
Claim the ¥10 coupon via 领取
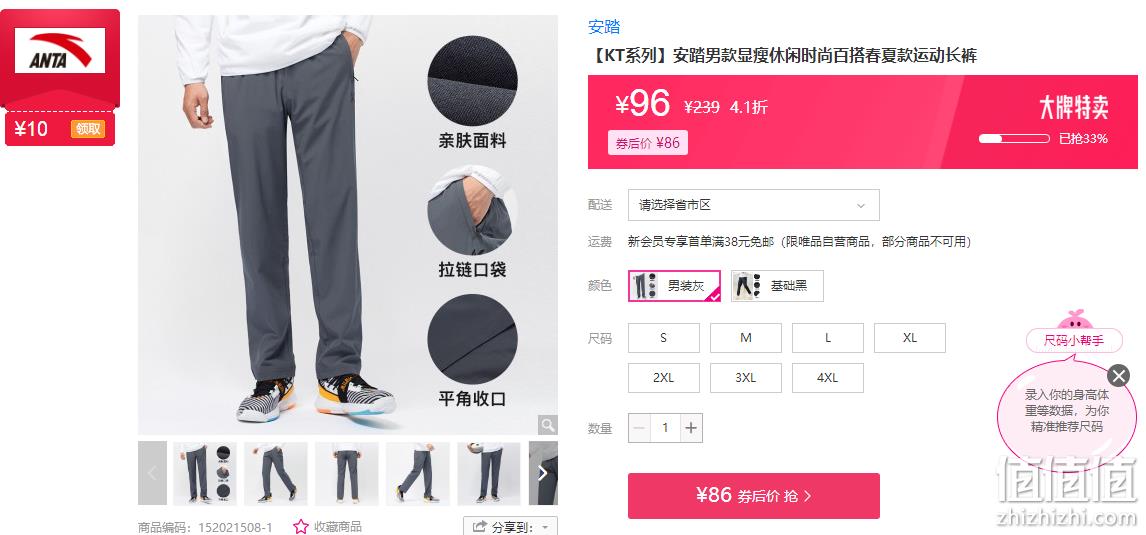coord(88,129)
